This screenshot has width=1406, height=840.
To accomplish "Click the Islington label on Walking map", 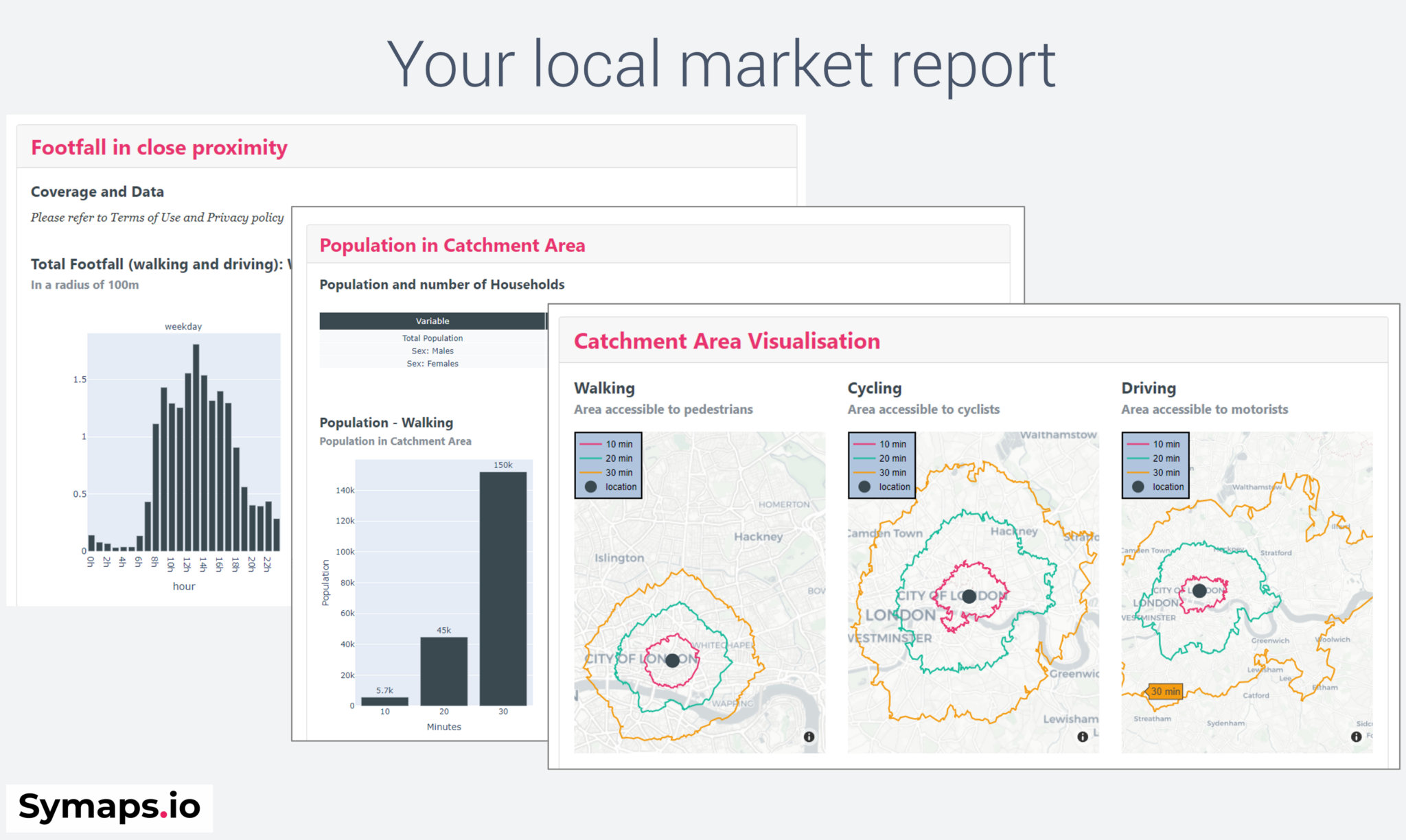I will click(619, 558).
